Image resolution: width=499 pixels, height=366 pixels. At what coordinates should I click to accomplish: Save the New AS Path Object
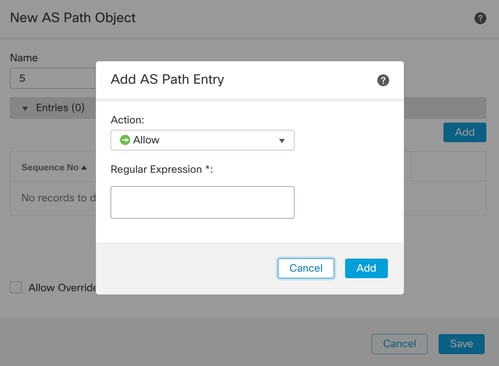click(x=461, y=344)
